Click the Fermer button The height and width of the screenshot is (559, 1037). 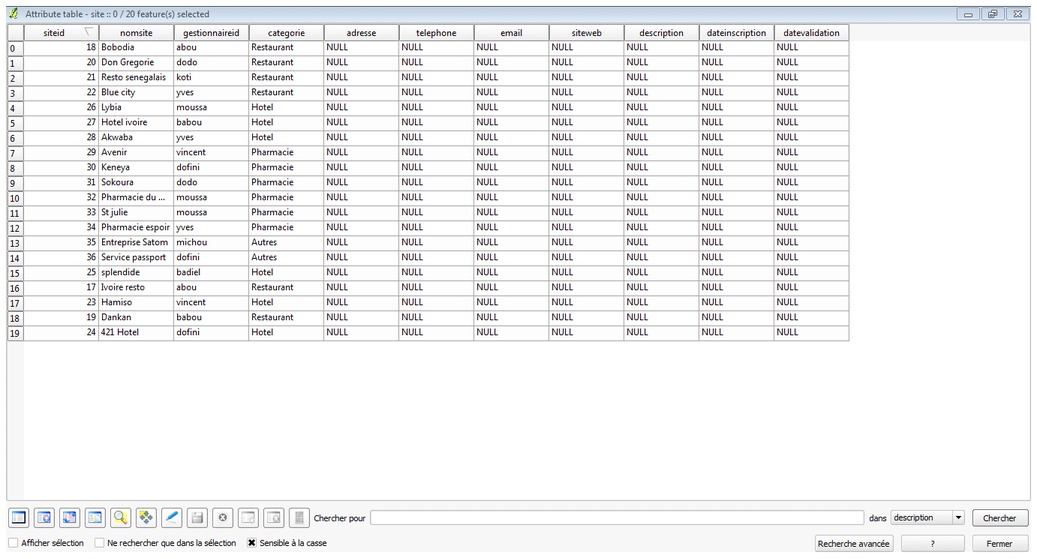click(x=999, y=544)
